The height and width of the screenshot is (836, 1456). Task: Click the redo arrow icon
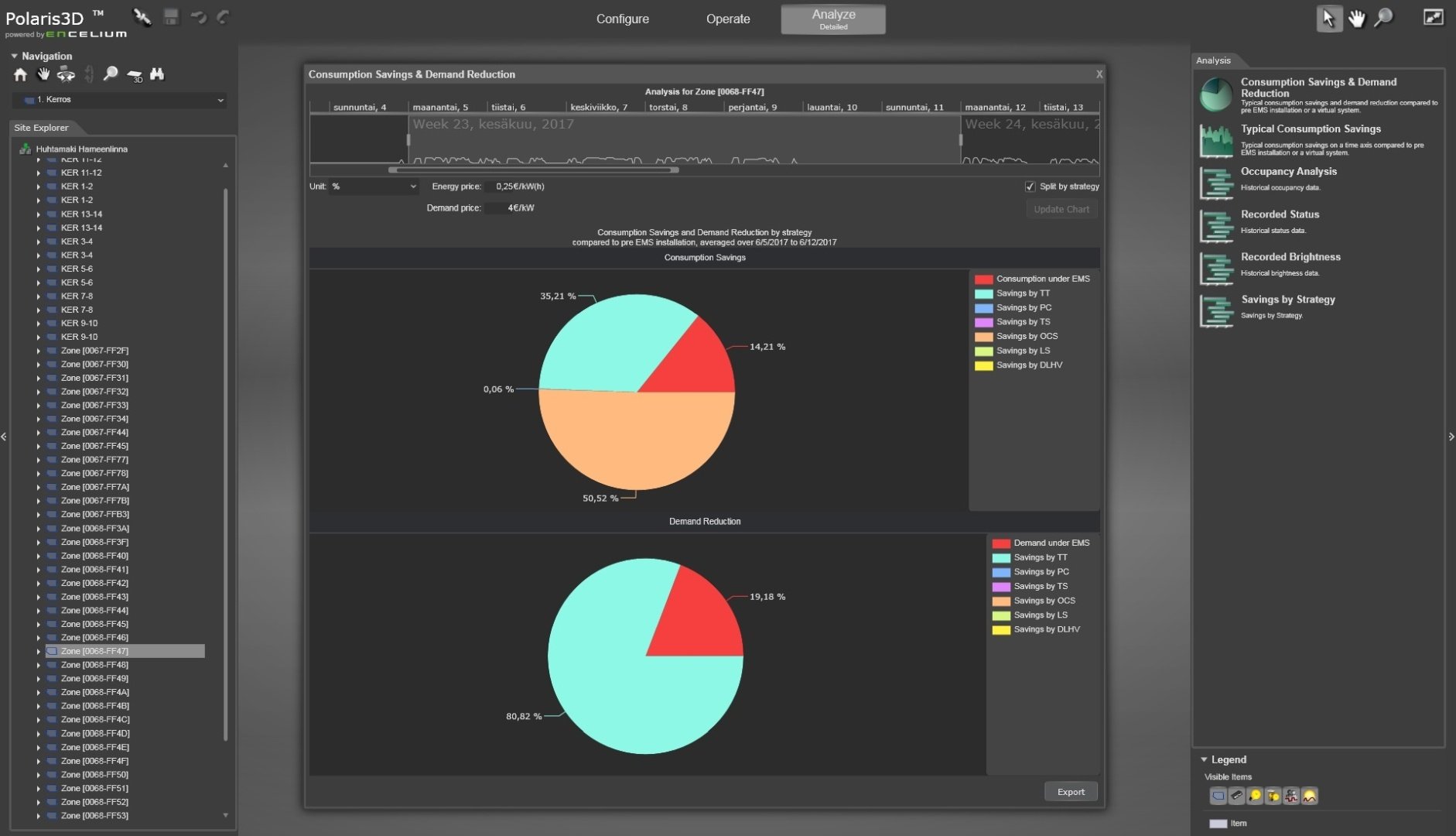point(223,17)
